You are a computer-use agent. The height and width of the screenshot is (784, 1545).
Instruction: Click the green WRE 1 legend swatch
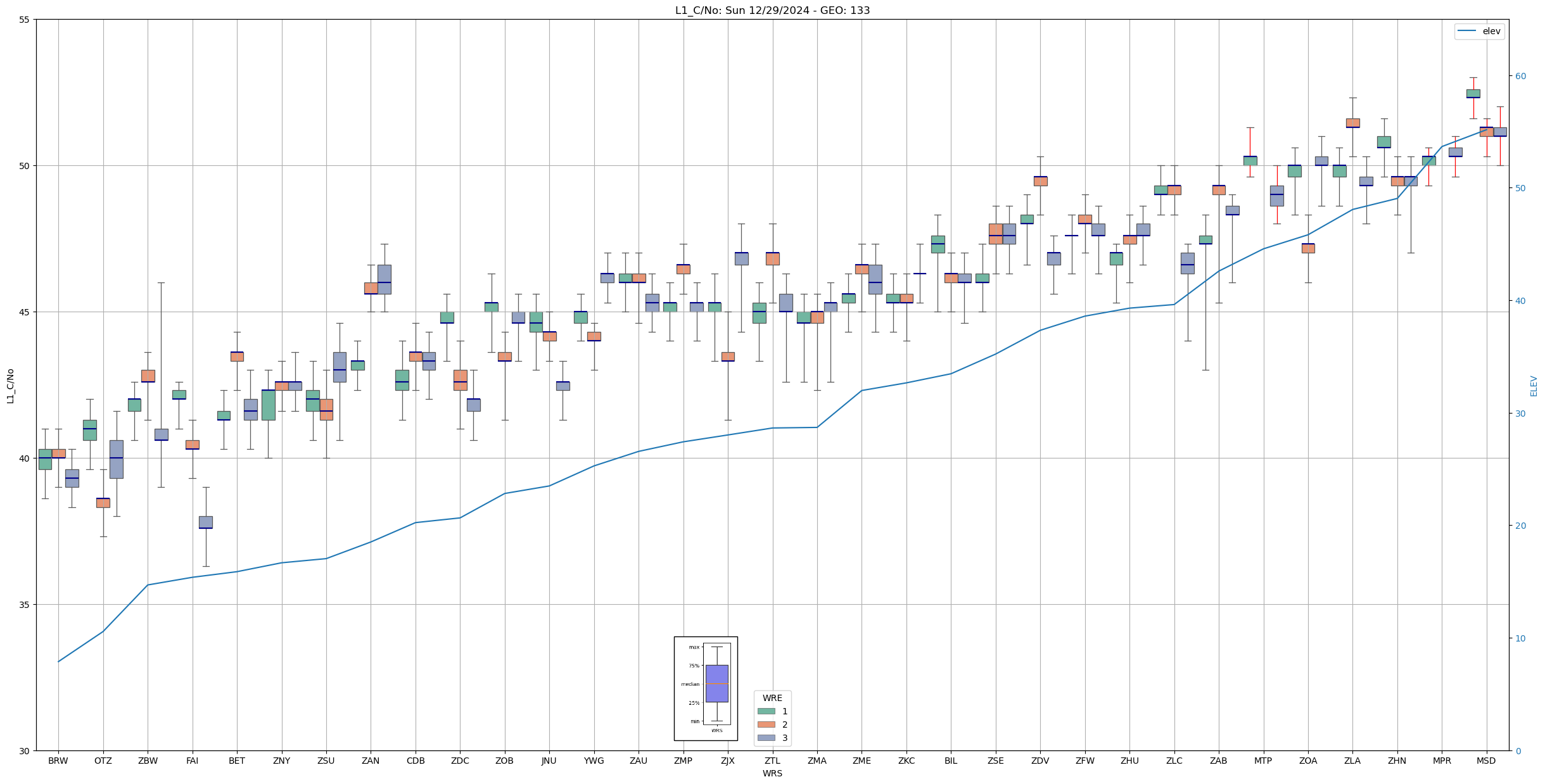(766, 711)
